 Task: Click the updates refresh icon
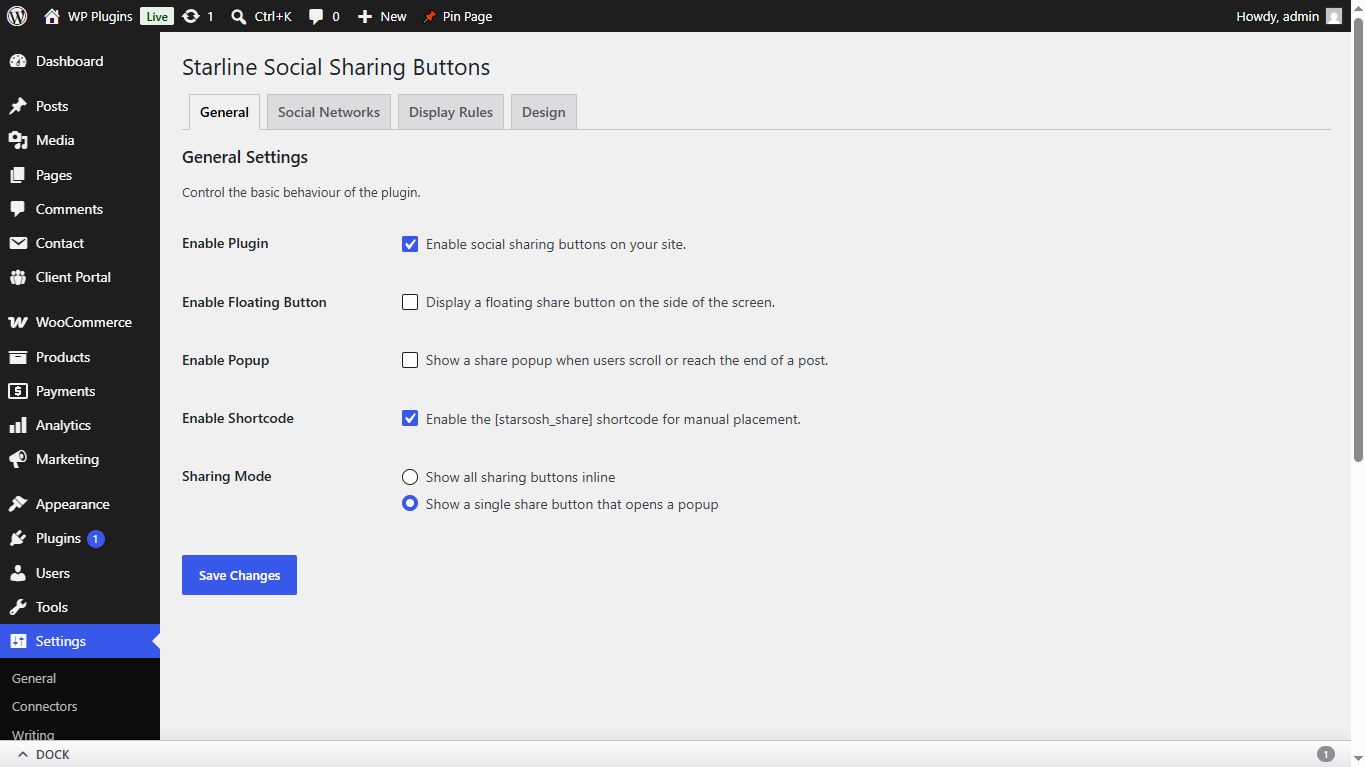tap(191, 16)
